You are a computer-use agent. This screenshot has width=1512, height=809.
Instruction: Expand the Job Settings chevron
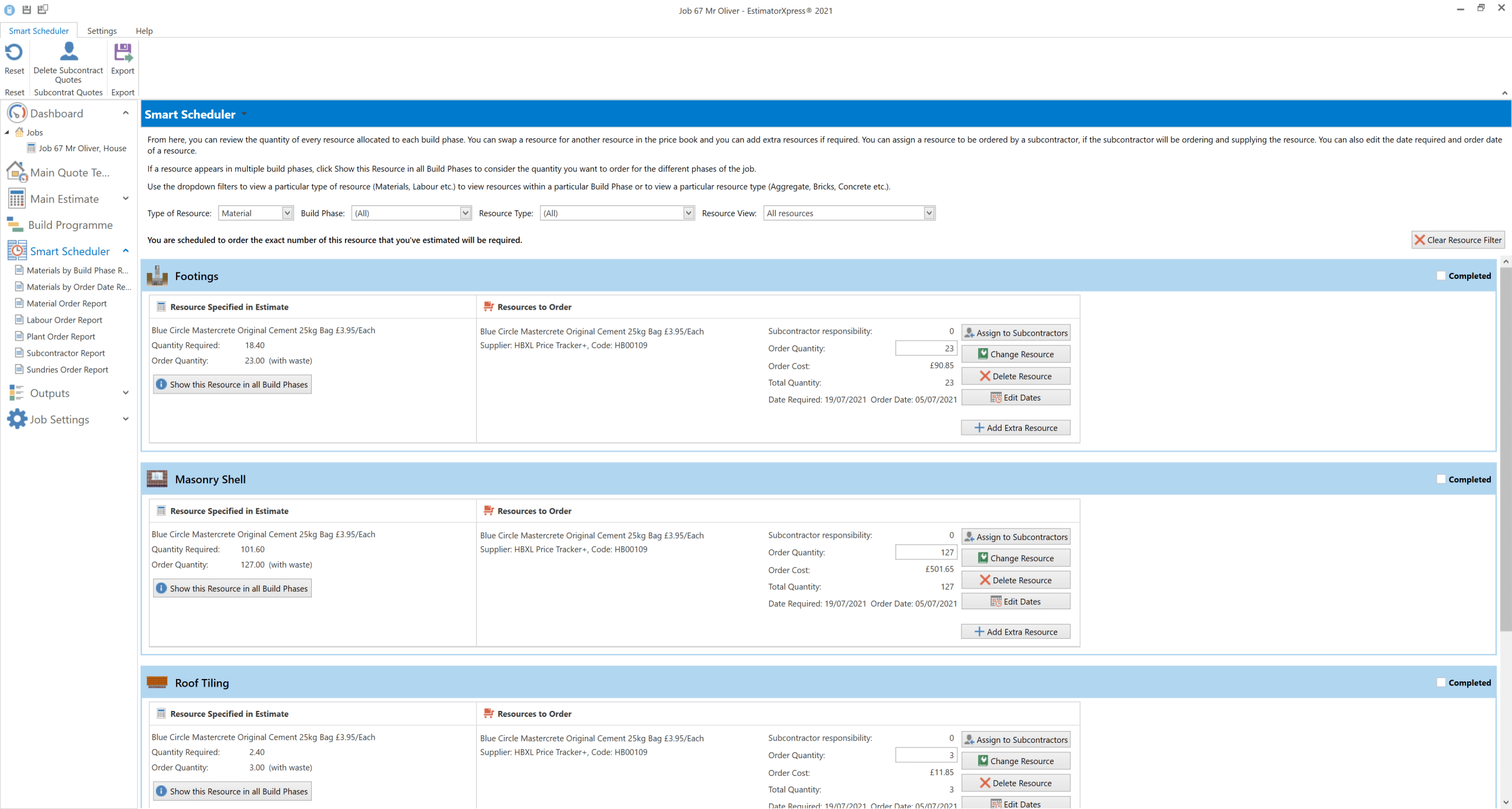tap(125, 419)
